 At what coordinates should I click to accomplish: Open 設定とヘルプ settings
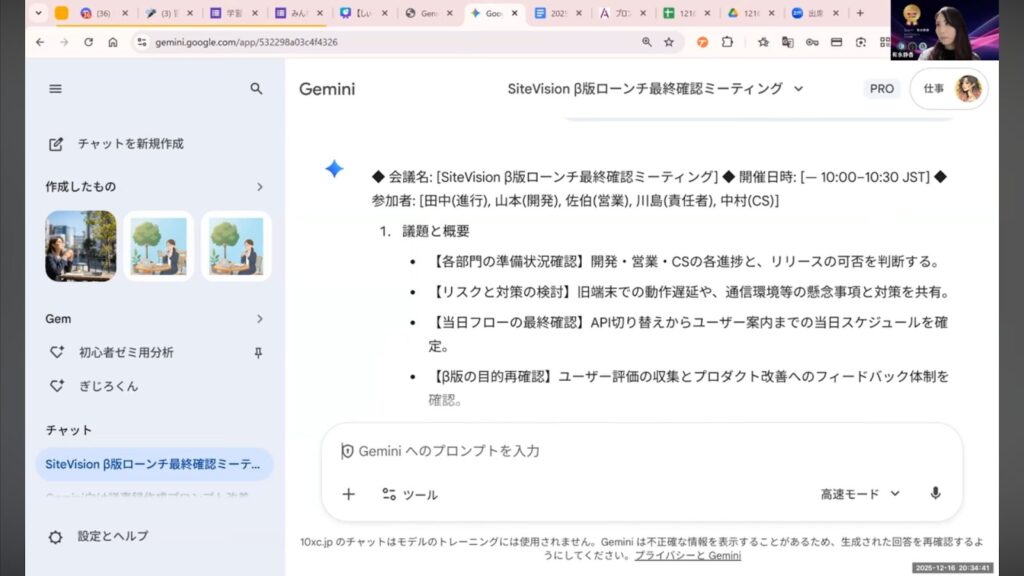point(112,536)
